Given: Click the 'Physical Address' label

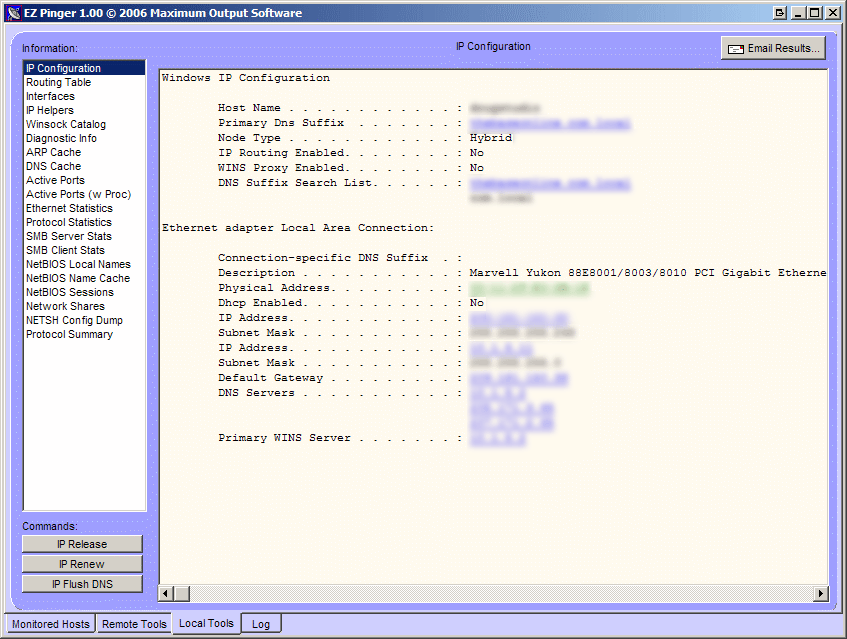Looking at the screenshot, I should click(x=275, y=288).
